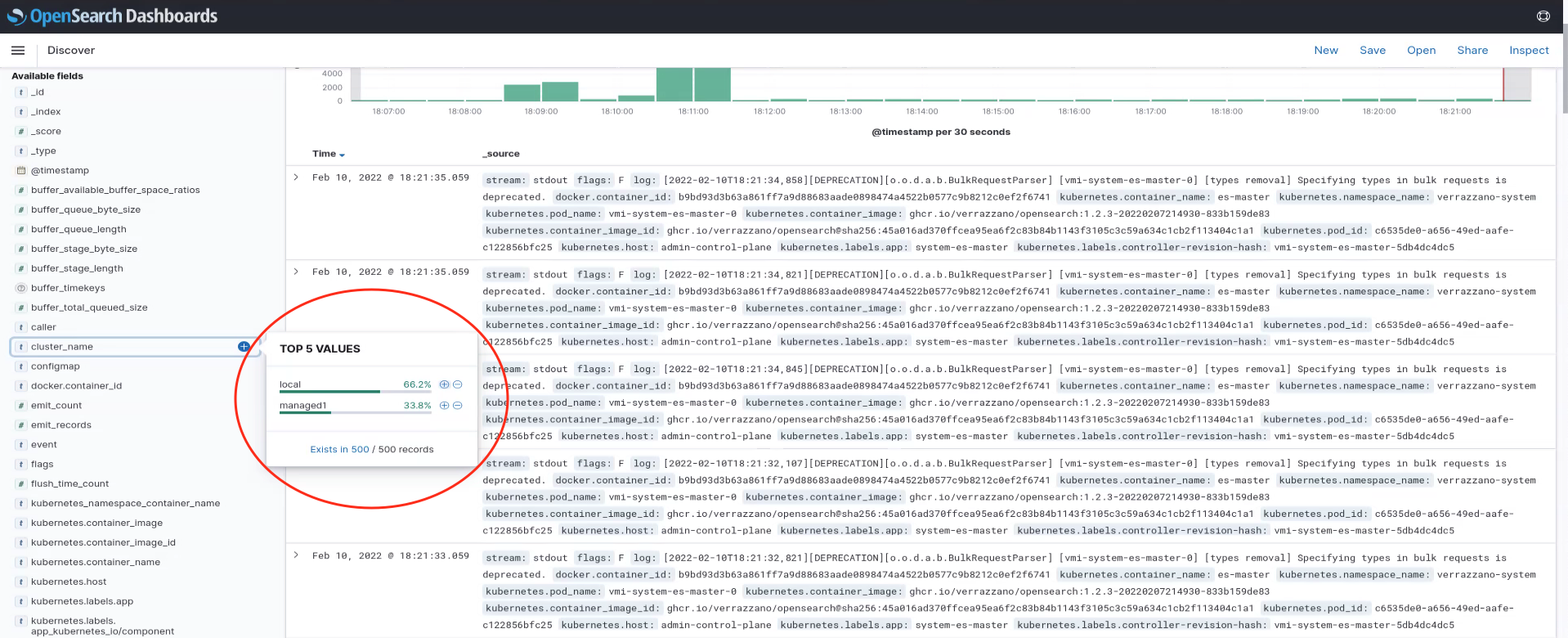Click the local value progress bar
This screenshot has width=1568, height=638.
(x=355, y=392)
